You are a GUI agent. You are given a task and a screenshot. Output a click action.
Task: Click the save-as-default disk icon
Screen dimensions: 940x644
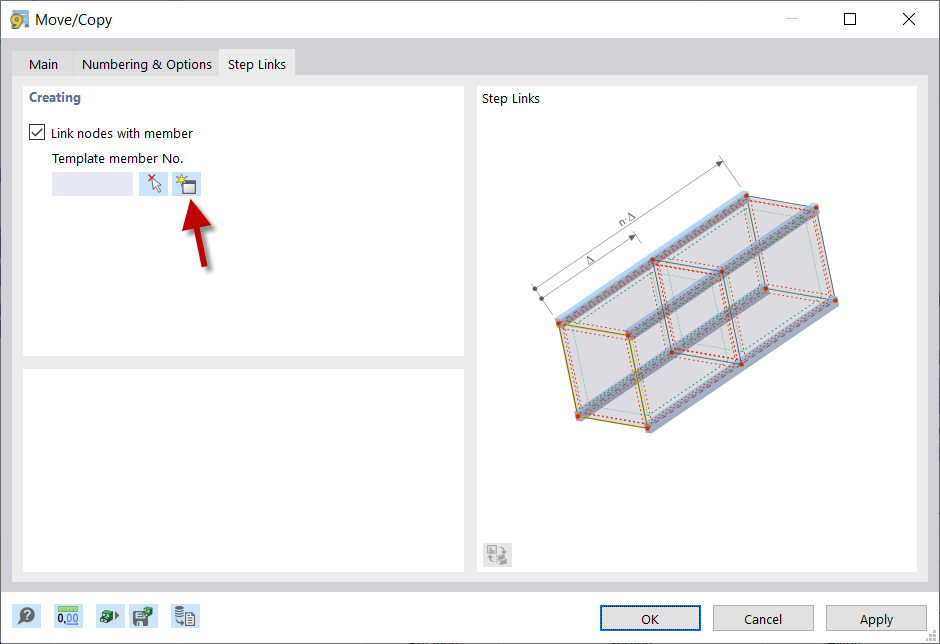point(143,616)
